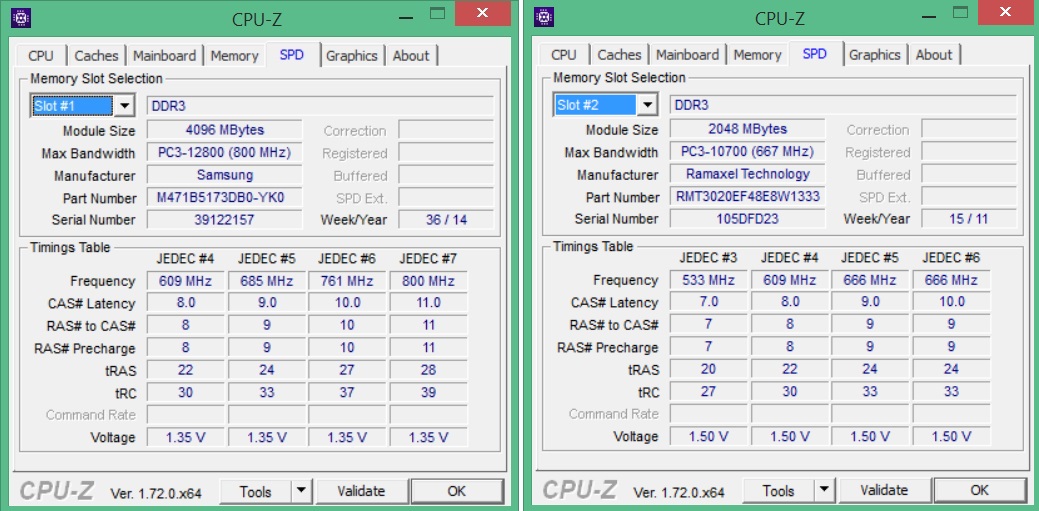Close the left CPU-Z window

483,13
